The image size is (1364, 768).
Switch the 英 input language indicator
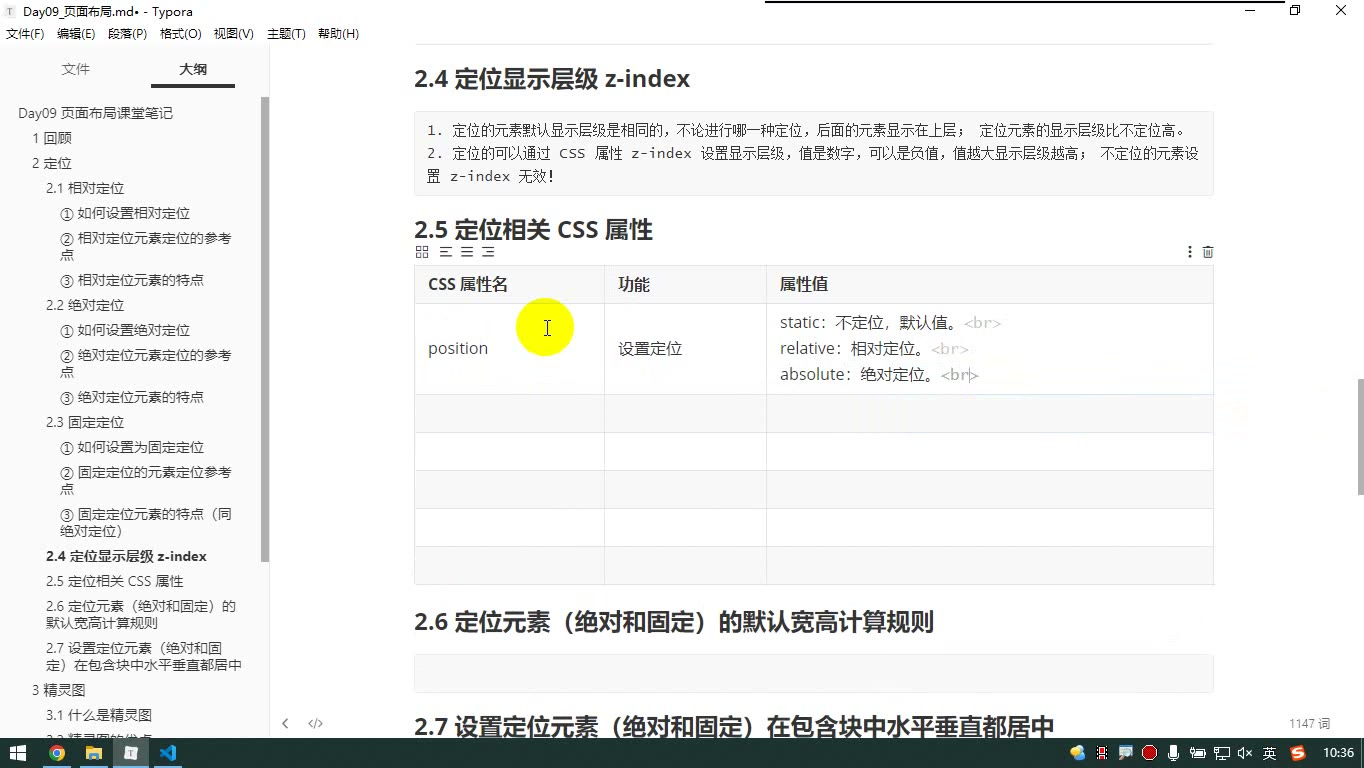coord(1270,753)
